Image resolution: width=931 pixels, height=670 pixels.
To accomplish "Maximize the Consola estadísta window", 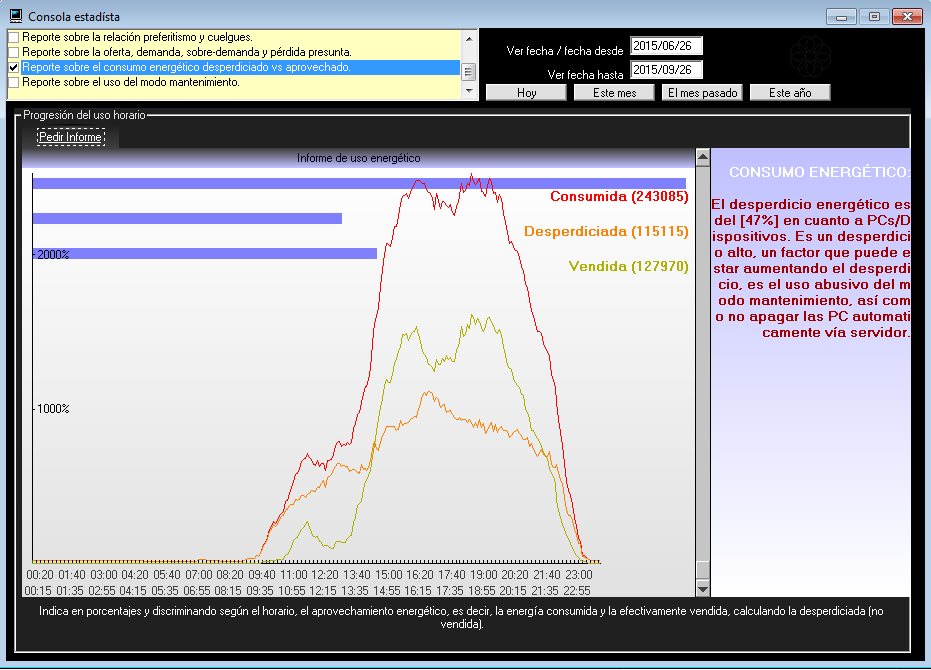I will click(874, 17).
